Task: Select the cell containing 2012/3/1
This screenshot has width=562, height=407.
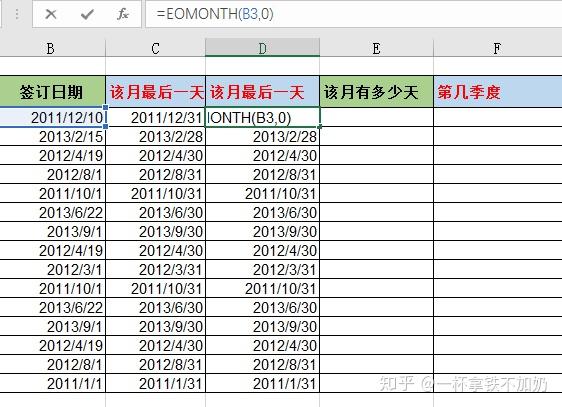Action: tap(52, 269)
